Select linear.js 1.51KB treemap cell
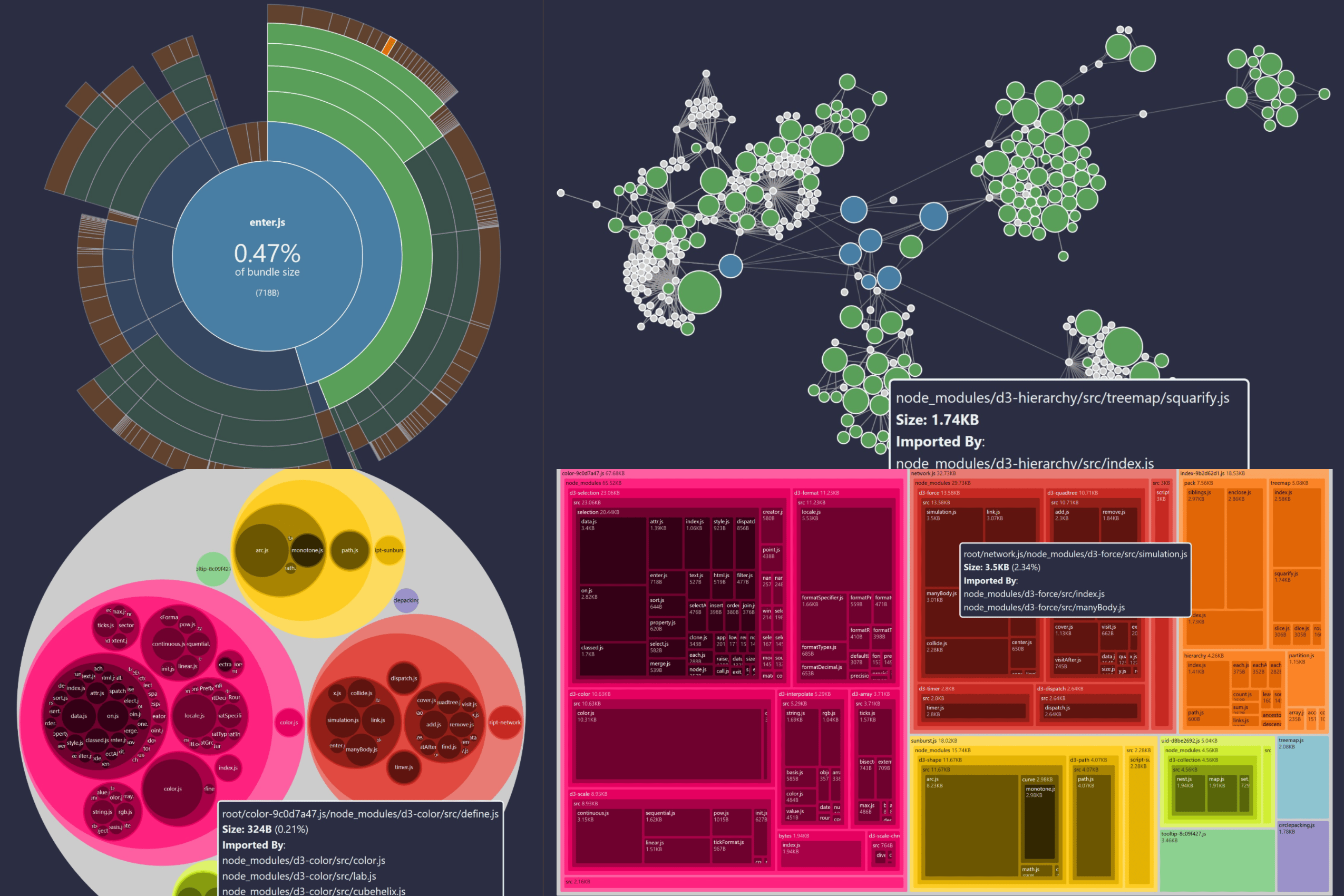The width and height of the screenshot is (1344, 896). pos(677,850)
